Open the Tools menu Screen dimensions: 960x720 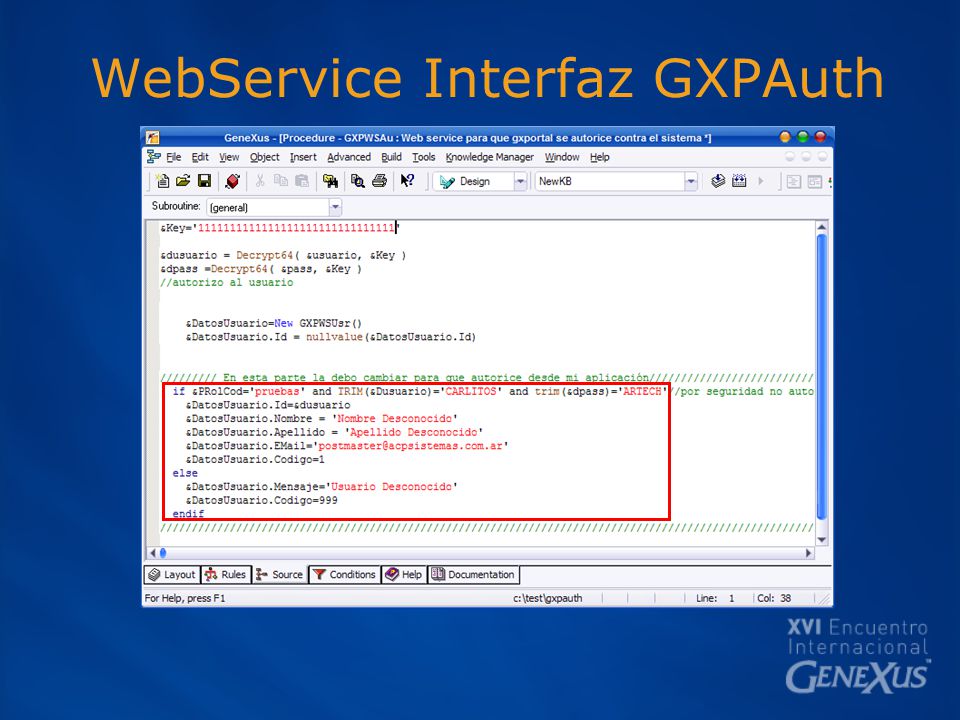click(x=423, y=157)
